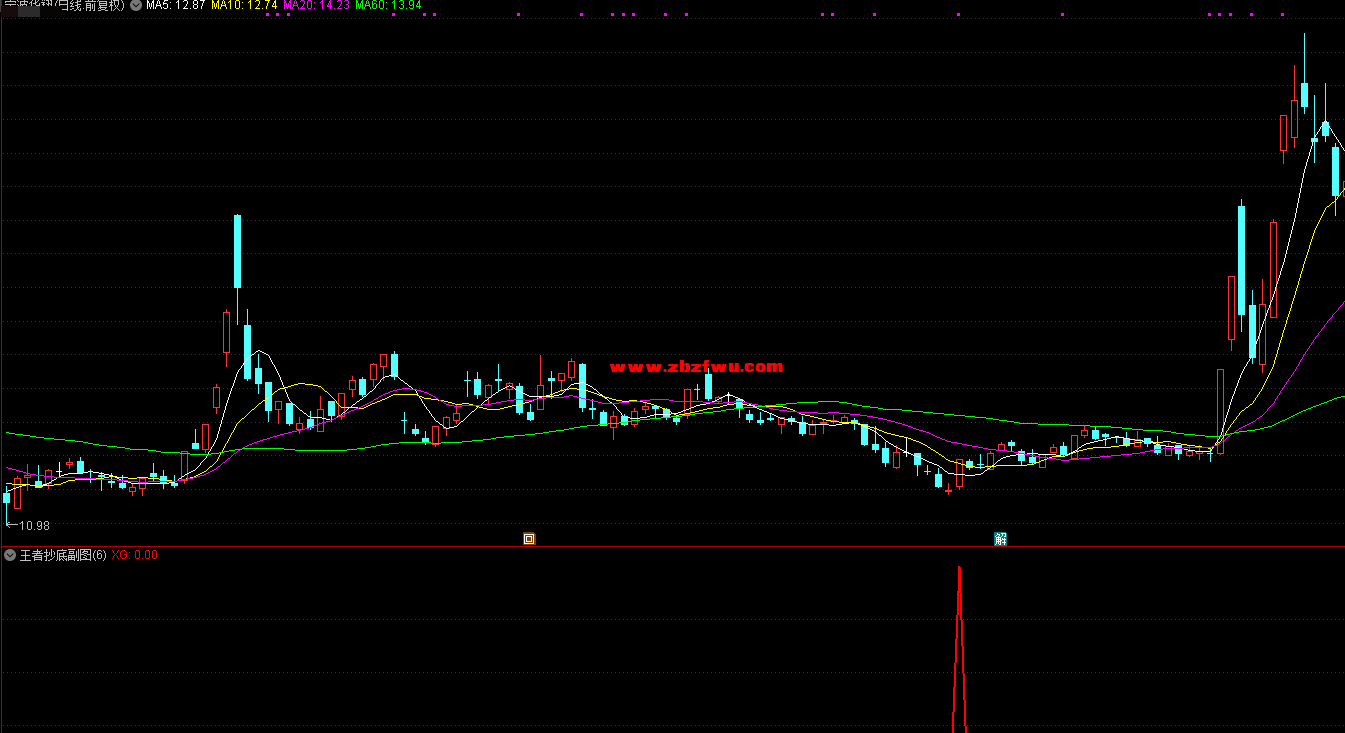Expand the 王者抄底副图 indicator dropdown arrow
Screen dimensions: 1345x733
click(x=10, y=555)
